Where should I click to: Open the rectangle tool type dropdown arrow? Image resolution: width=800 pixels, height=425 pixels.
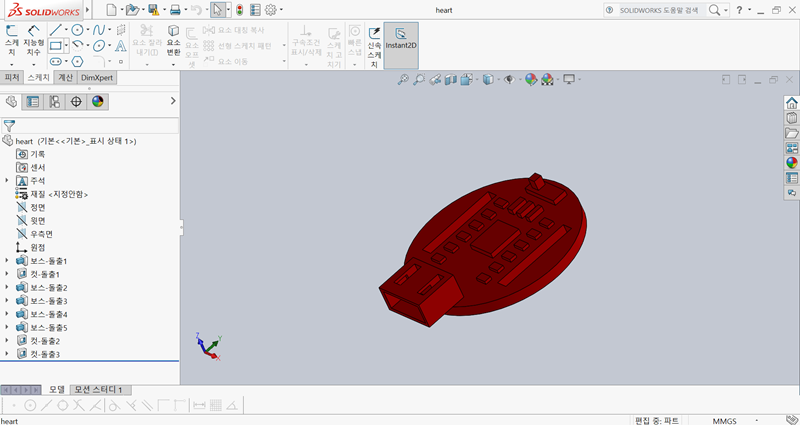coord(66,46)
